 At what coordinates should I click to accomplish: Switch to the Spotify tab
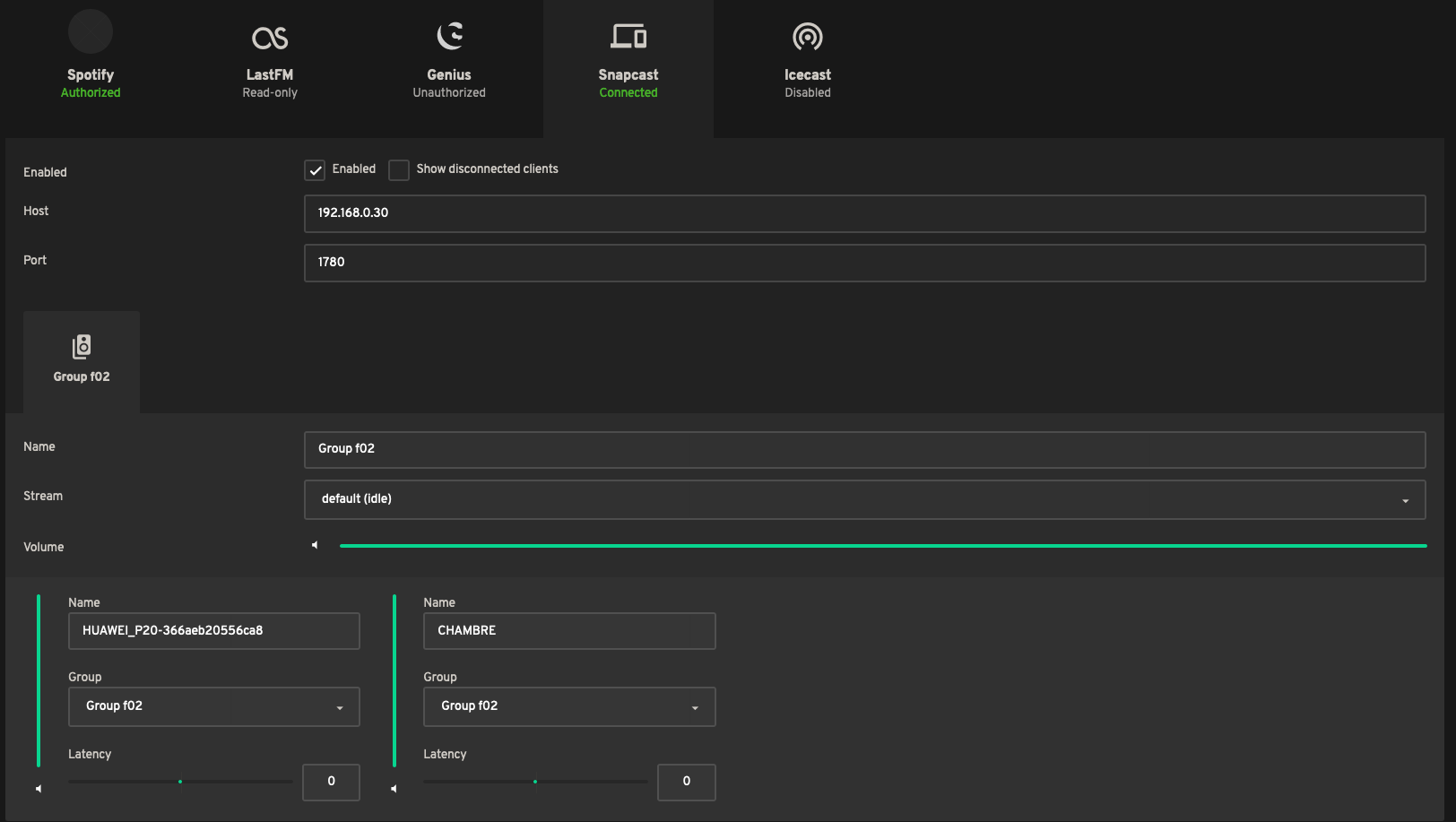(x=90, y=56)
